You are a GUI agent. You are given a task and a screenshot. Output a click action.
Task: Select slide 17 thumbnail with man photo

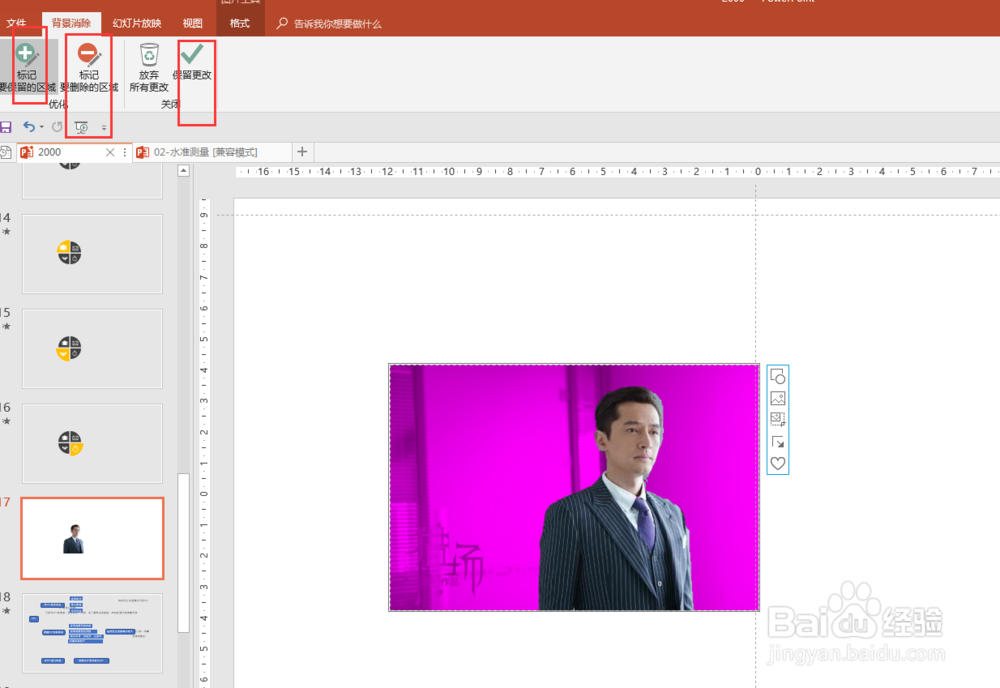(92, 538)
